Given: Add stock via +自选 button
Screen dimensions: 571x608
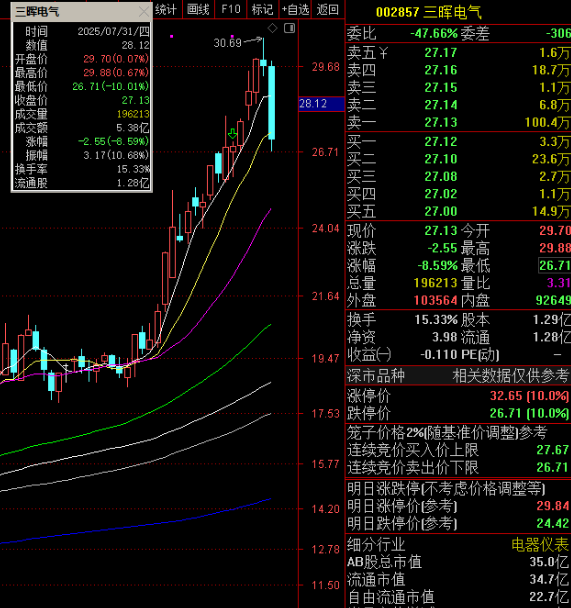Looking at the screenshot, I should click(x=295, y=9).
